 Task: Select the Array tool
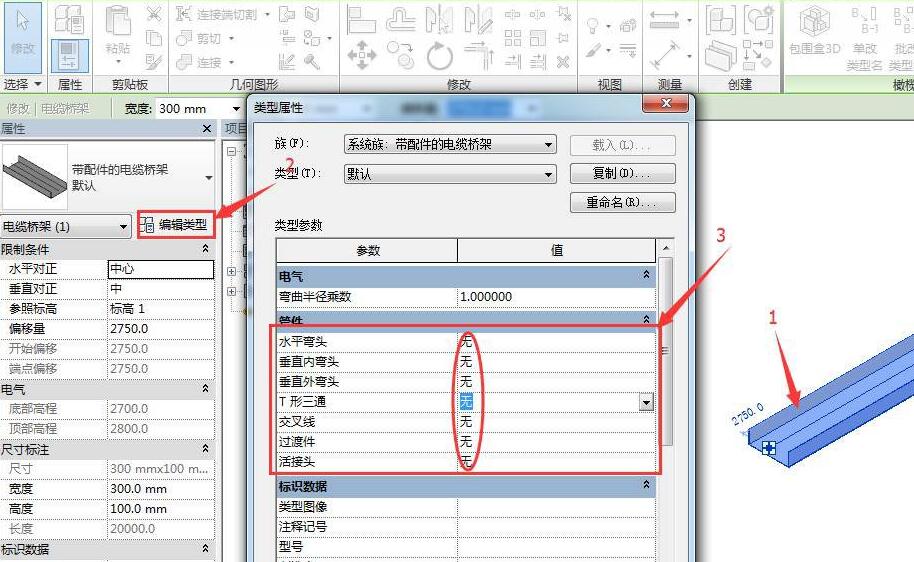(512, 38)
